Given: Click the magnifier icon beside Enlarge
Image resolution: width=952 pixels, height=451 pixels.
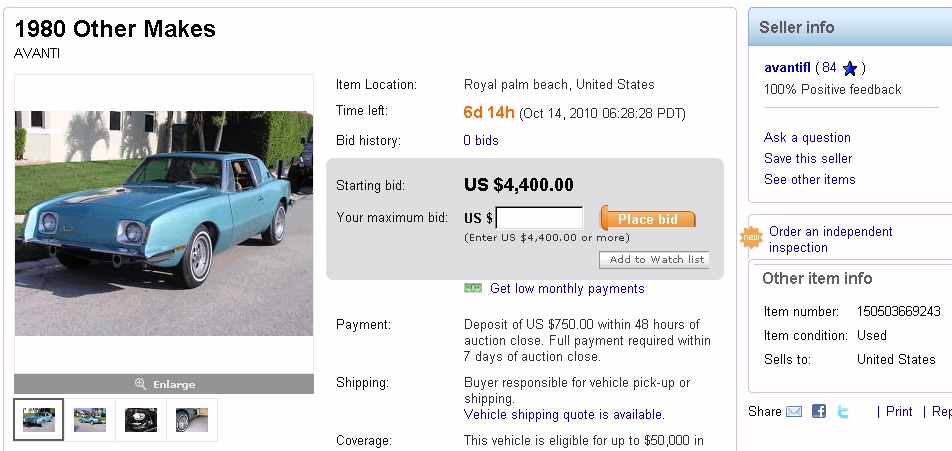Looking at the screenshot, I should (141, 384).
